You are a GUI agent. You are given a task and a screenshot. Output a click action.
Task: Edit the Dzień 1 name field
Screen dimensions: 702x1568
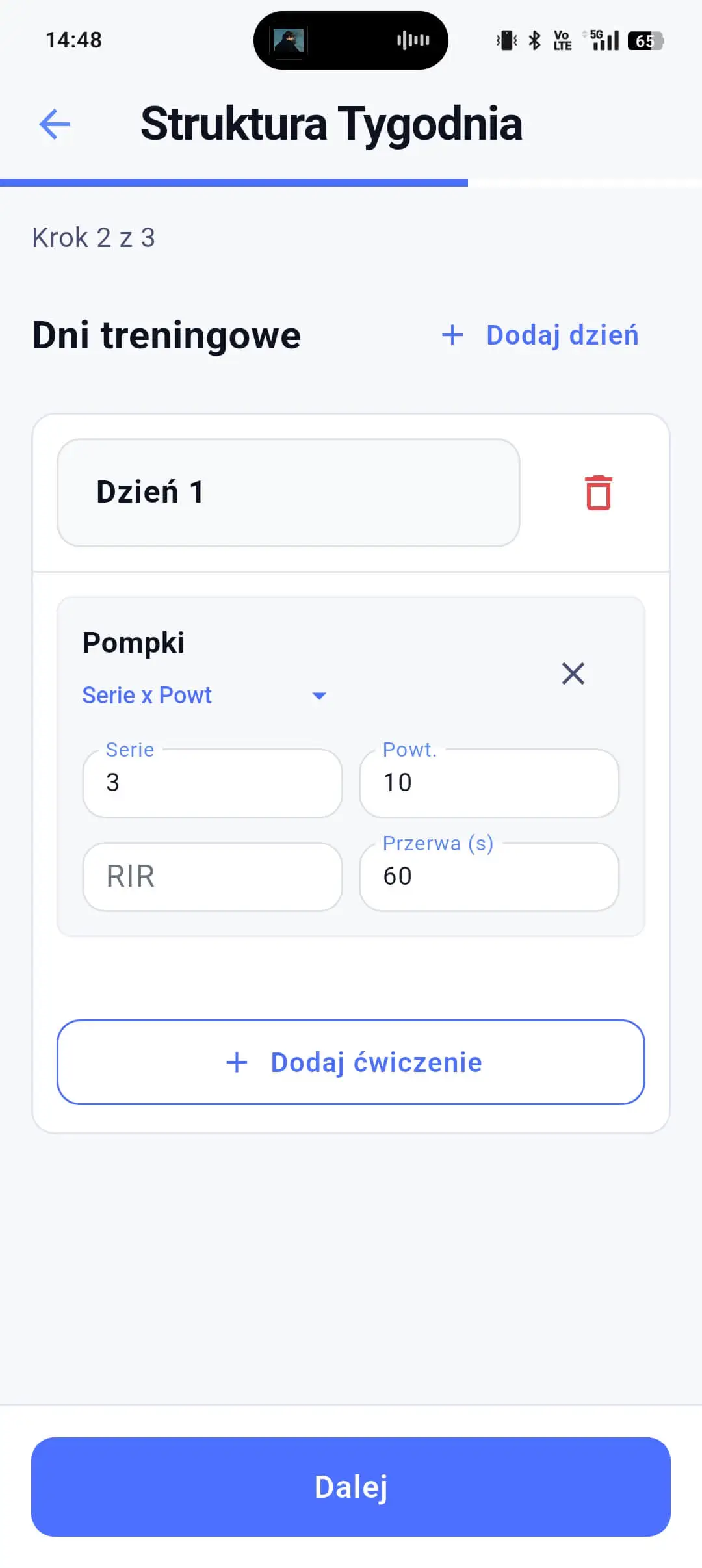click(288, 492)
